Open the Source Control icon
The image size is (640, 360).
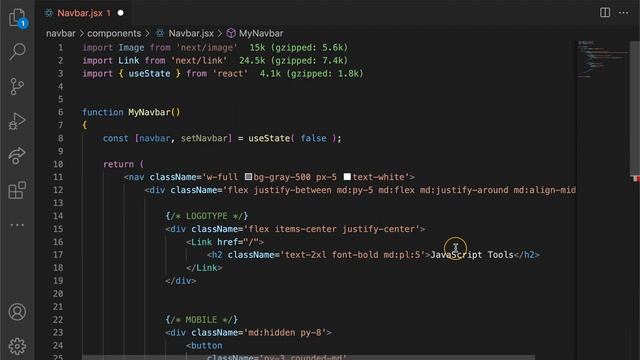coord(17,87)
